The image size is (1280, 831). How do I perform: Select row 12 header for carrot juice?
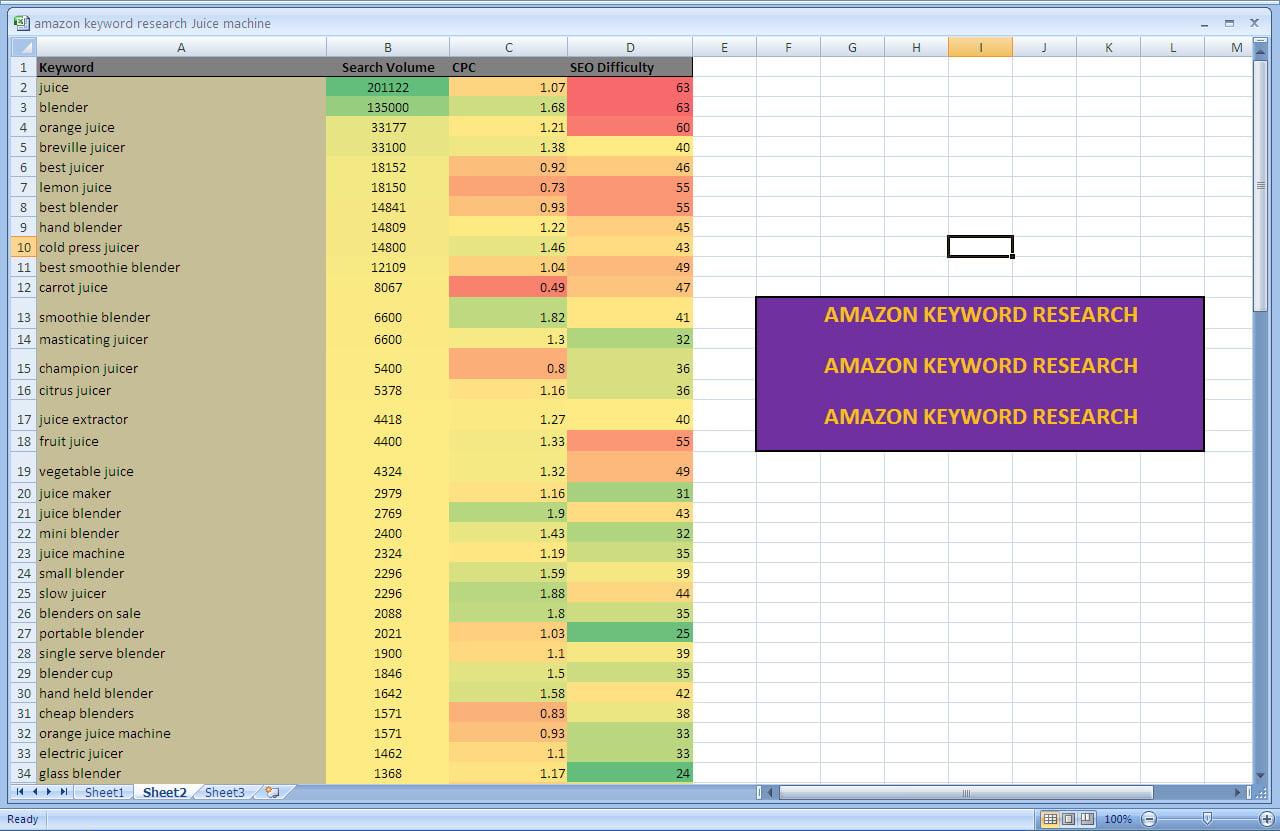pyautogui.click(x=22, y=287)
